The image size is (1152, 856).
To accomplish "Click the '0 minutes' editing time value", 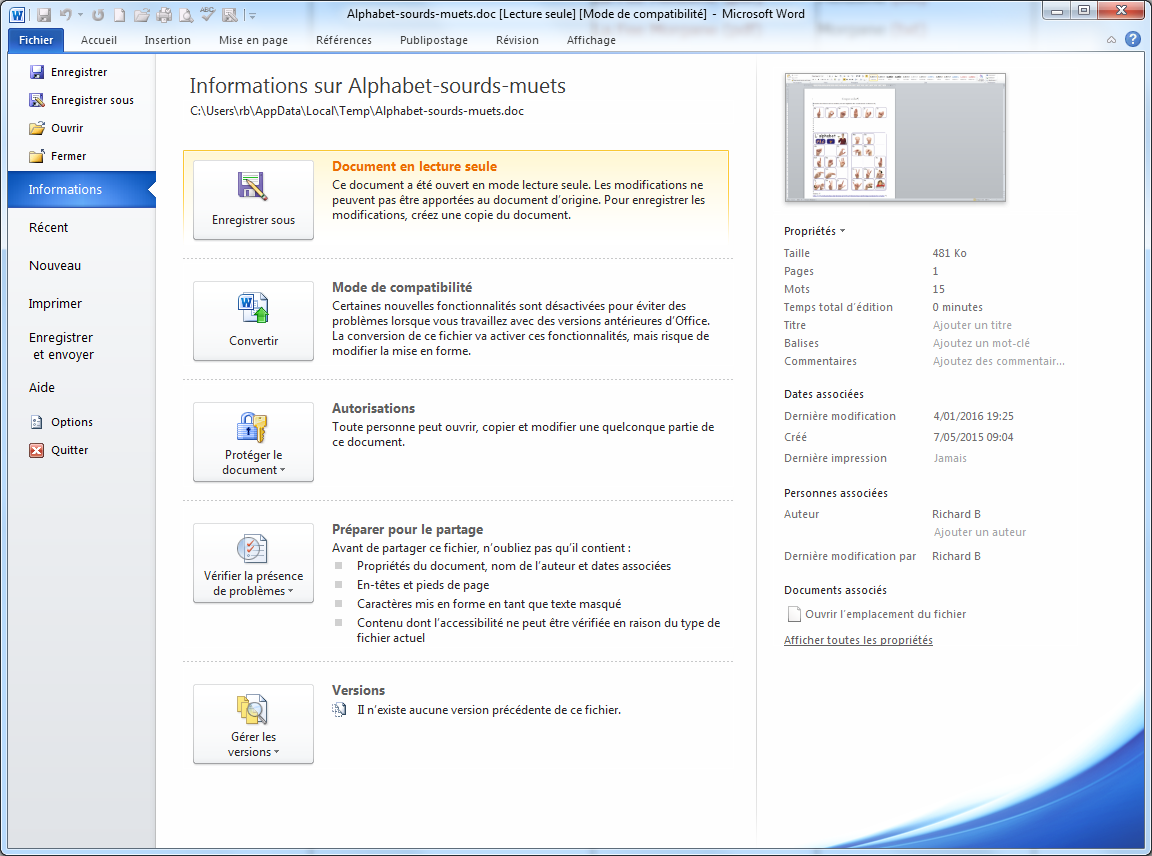I will click(x=957, y=307).
